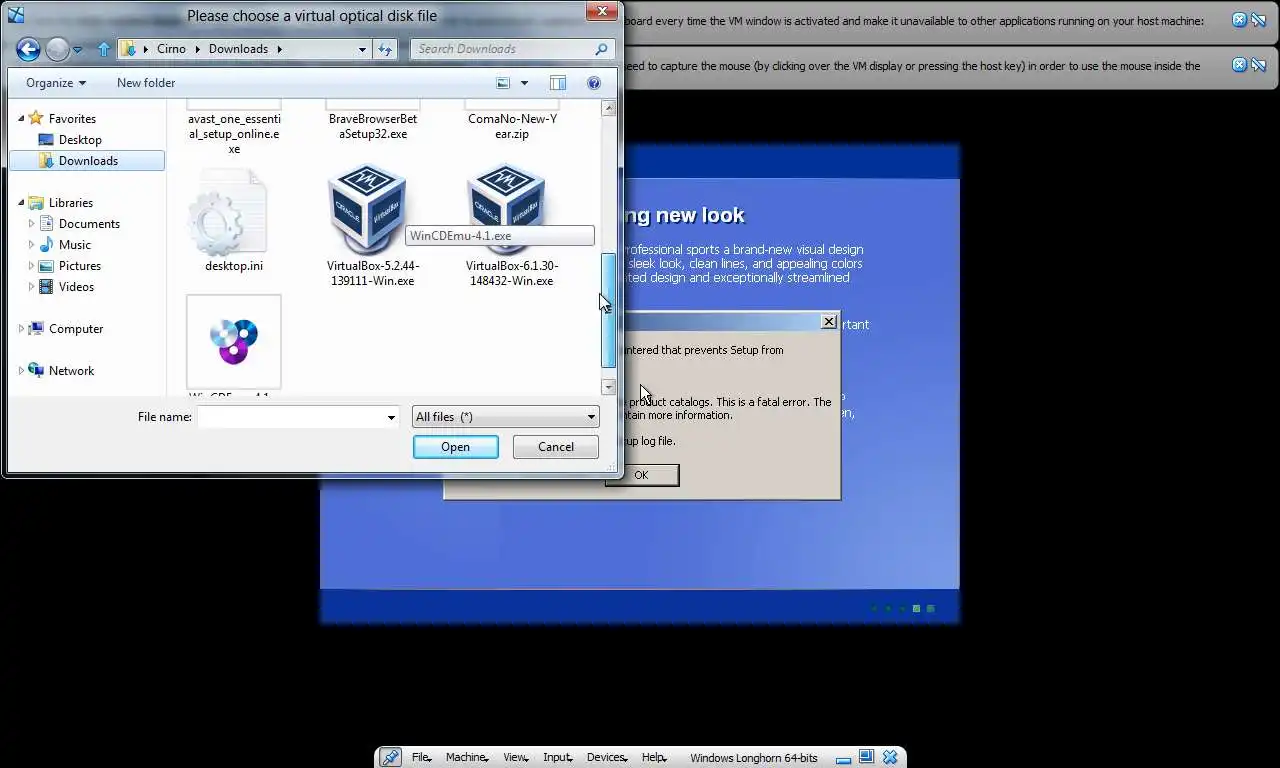Select BraveBrowserBetaSetup32.exe file

(x=373, y=126)
